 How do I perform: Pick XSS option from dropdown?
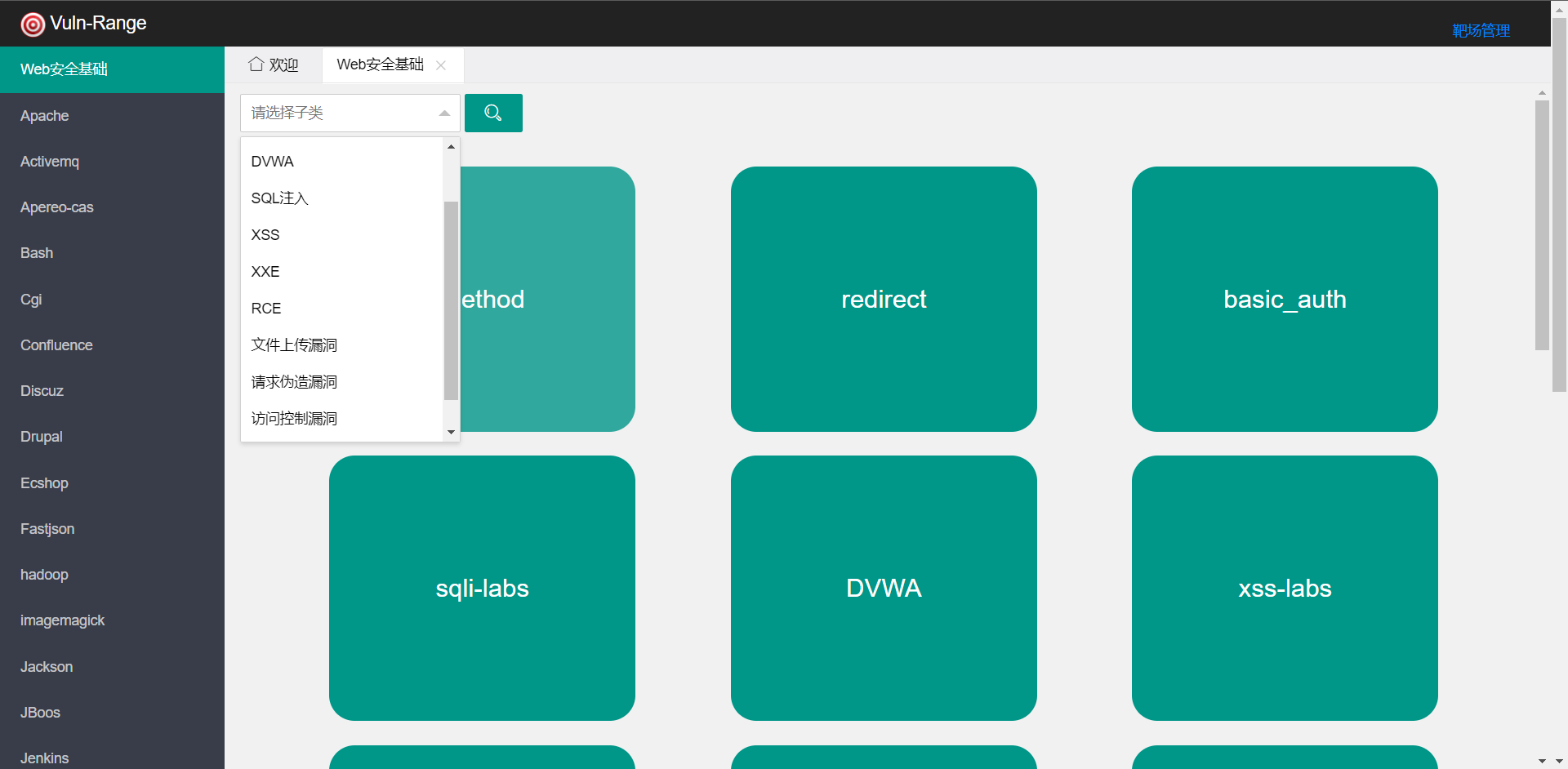pos(265,235)
